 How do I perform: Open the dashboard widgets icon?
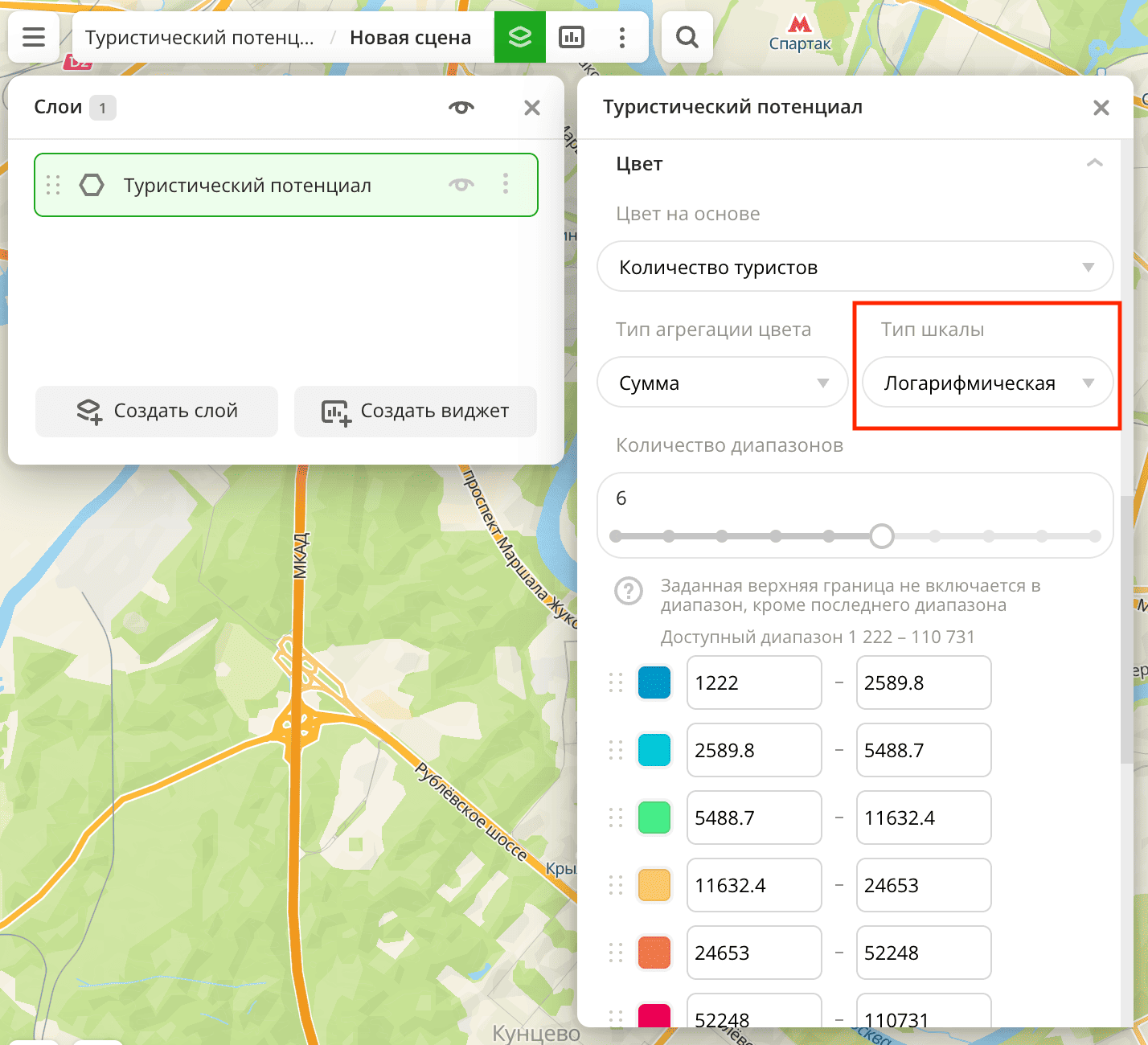(572, 37)
